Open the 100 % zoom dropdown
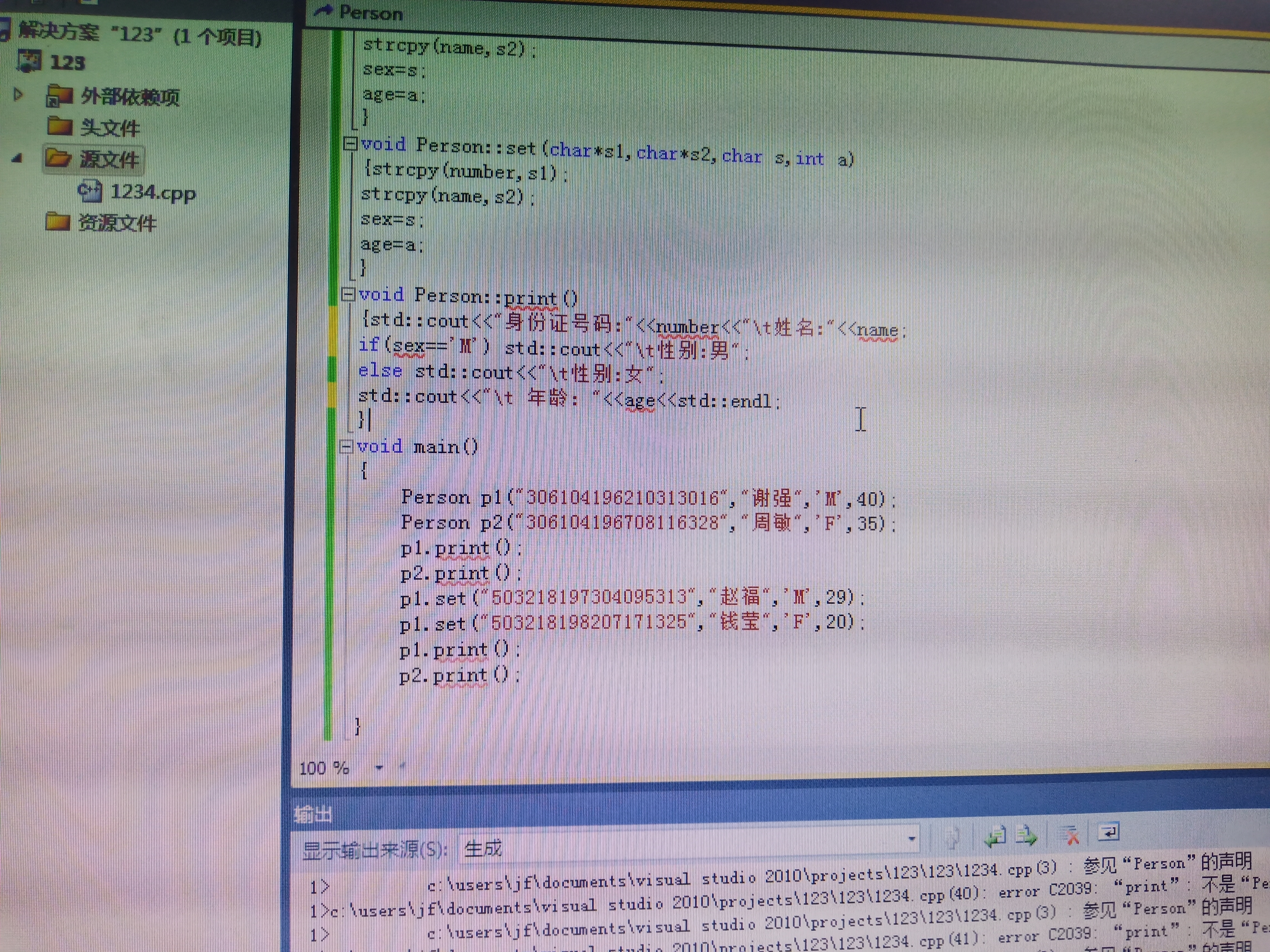1270x952 pixels. [379, 768]
